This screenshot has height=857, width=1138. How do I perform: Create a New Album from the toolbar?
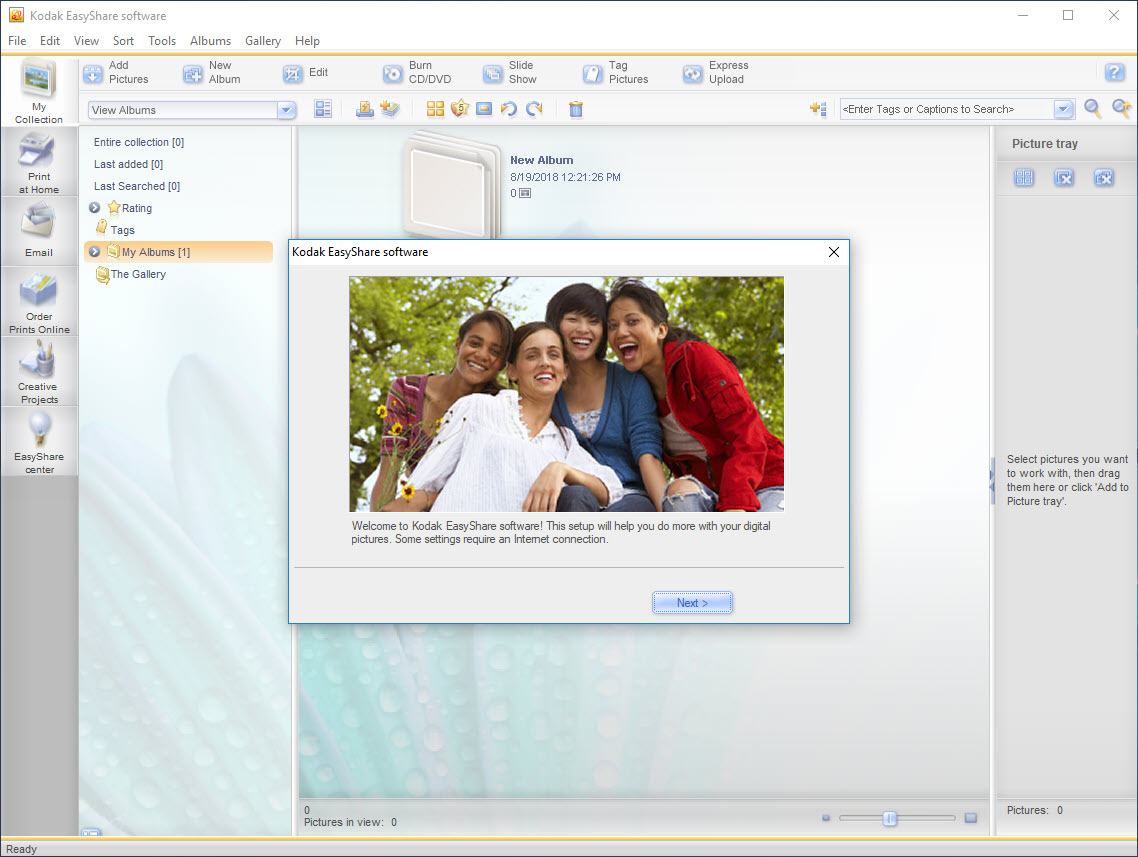click(192, 73)
